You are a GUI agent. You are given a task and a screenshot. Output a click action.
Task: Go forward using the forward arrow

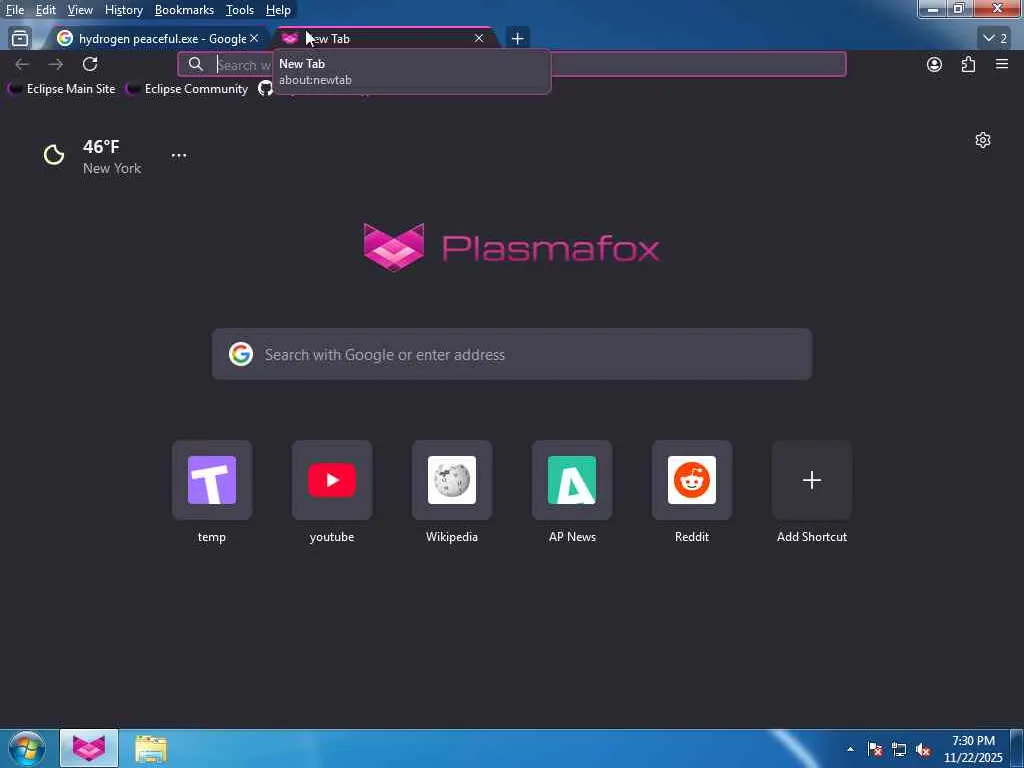(x=56, y=64)
